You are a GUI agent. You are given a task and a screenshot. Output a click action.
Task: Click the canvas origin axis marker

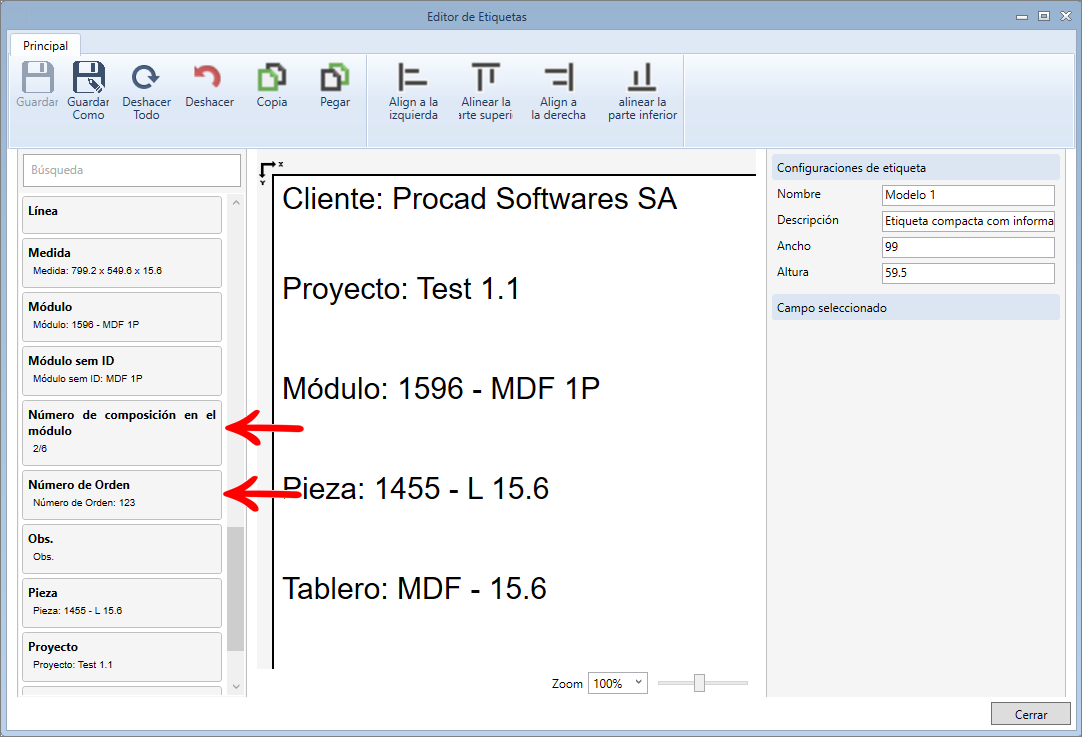[x=270, y=172]
